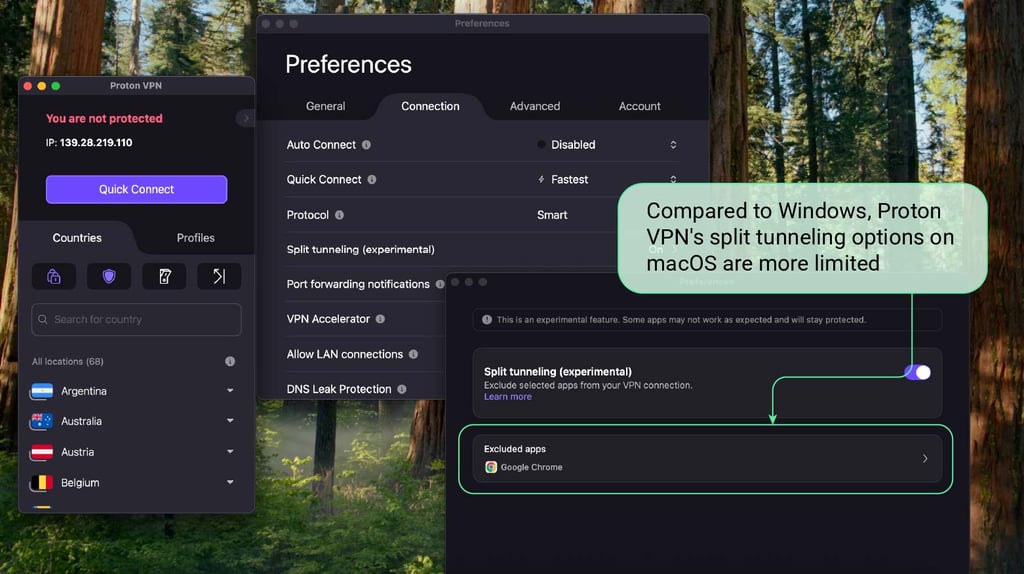Screen dimensions: 1024x574
Task: Click info icon beside Auto Connect
Action: [366, 145]
